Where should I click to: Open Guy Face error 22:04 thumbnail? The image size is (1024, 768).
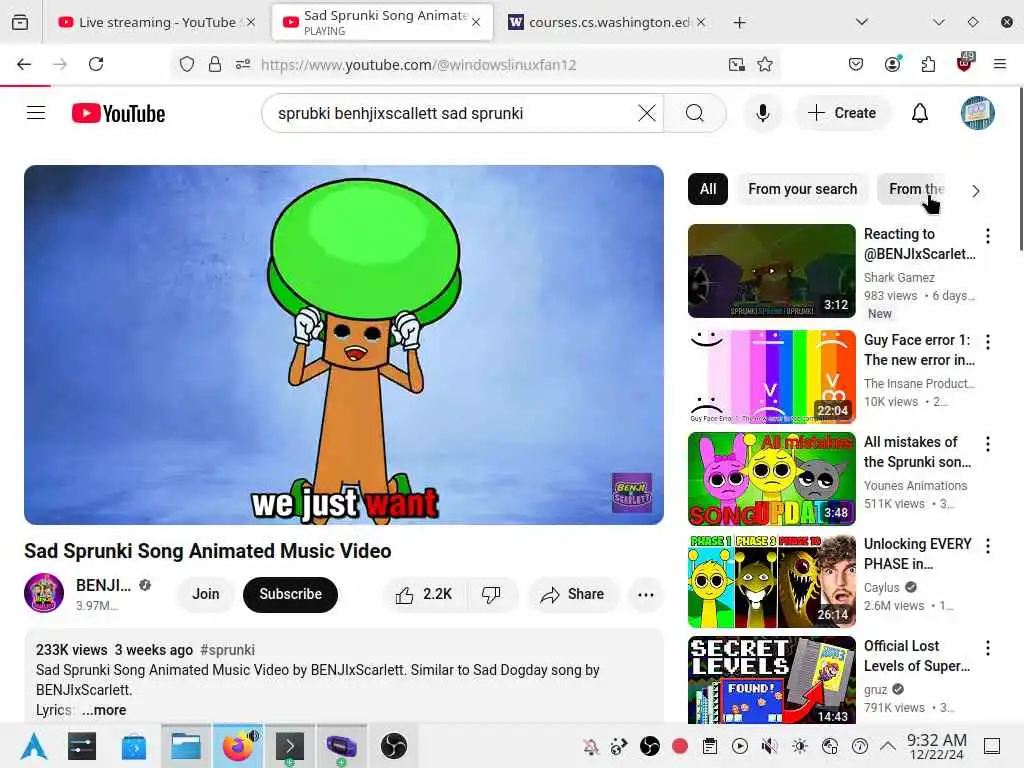[x=771, y=376]
